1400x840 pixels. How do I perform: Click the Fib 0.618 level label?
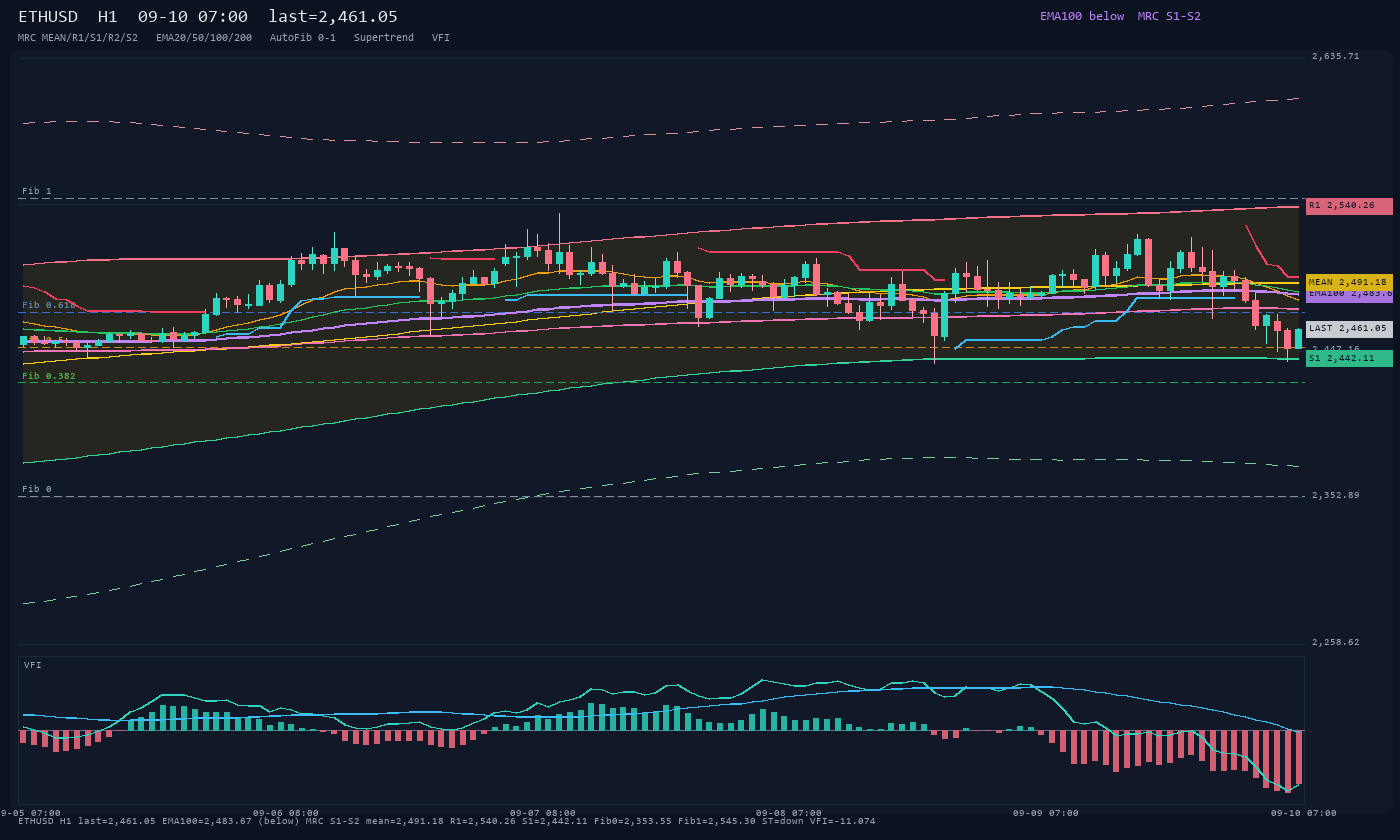point(49,305)
